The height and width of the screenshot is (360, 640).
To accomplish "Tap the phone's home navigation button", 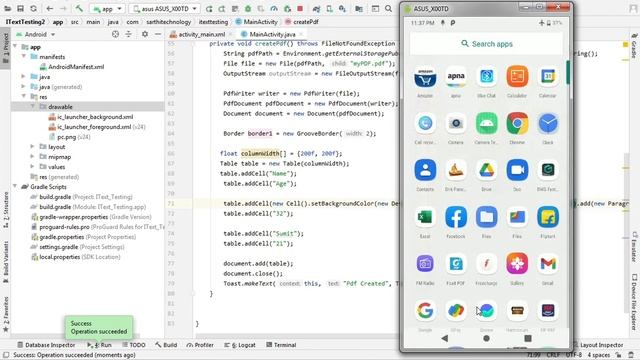I will (x=486, y=338).
